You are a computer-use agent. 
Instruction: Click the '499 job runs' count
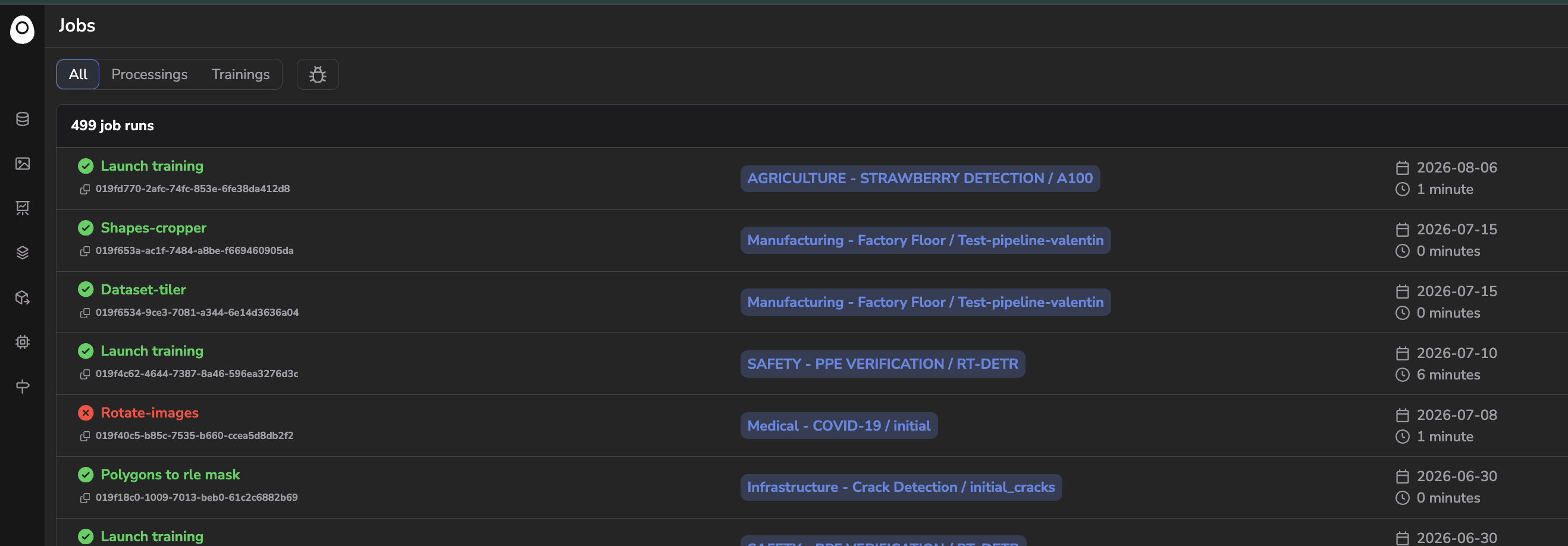[112, 125]
